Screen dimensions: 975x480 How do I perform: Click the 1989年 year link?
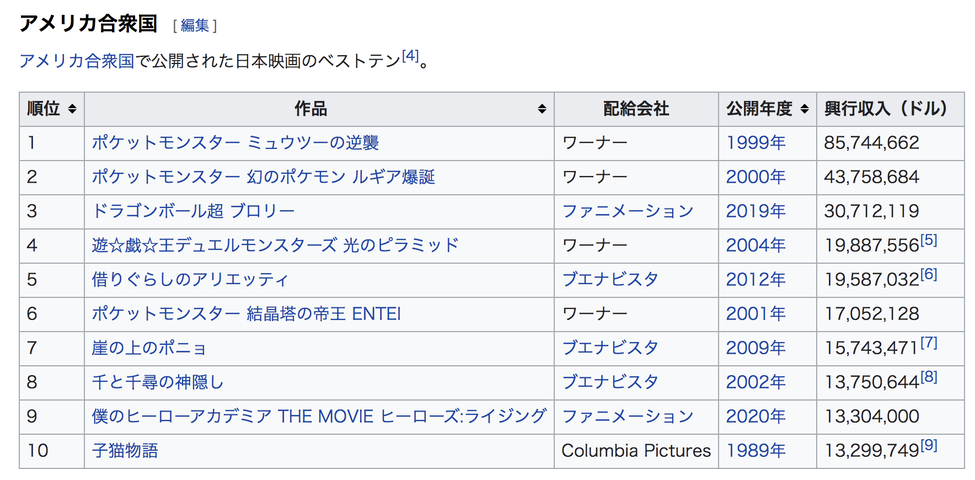pyautogui.click(x=755, y=450)
